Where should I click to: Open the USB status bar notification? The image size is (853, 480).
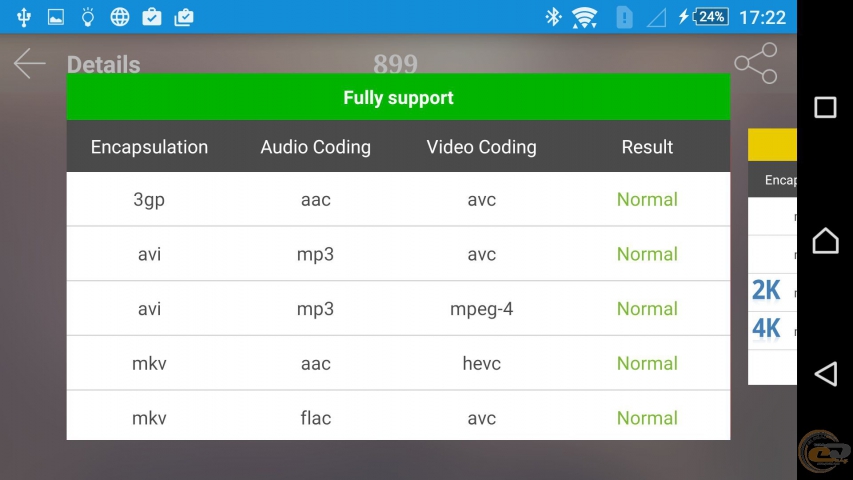[x=23, y=17]
